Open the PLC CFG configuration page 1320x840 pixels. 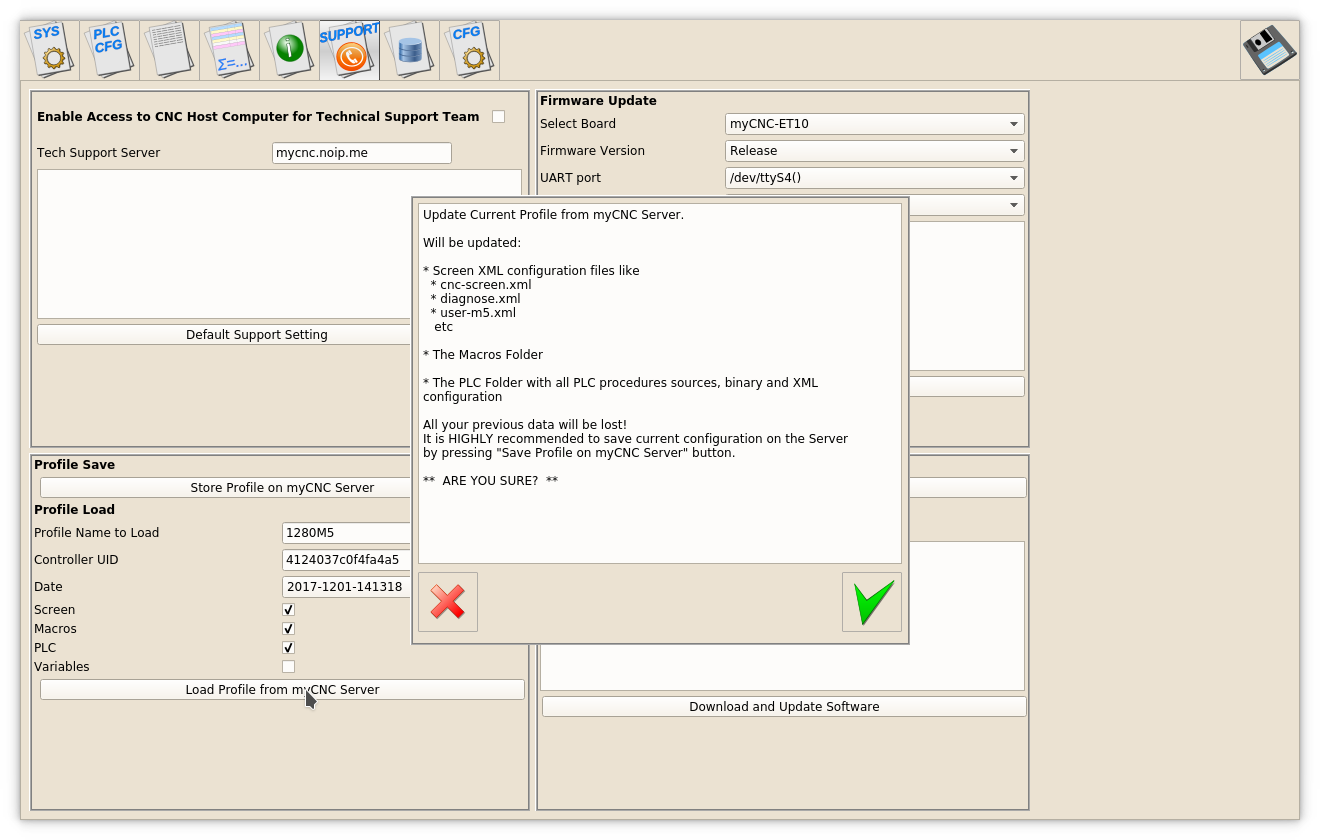click(110, 50)
